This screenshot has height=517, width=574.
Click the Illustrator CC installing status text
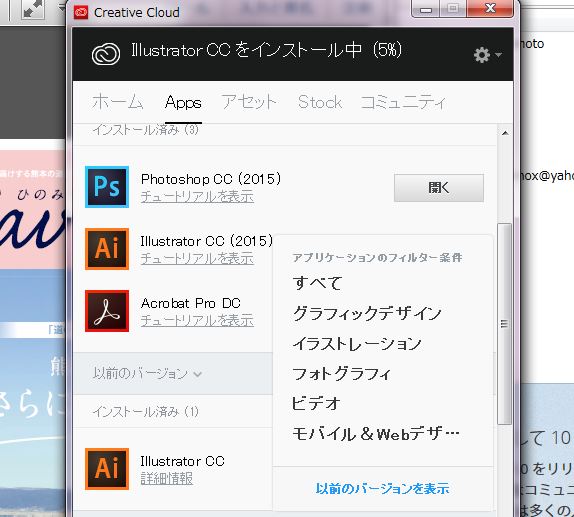[x=266, y=50]
